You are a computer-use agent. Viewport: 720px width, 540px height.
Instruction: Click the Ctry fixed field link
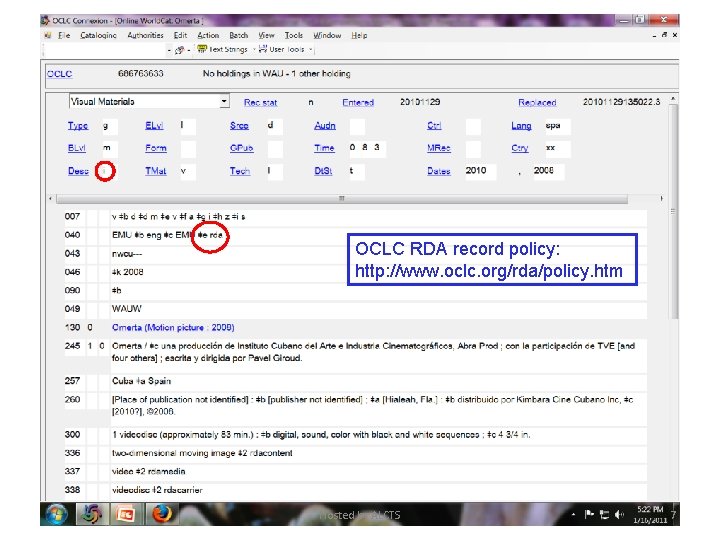point(520,148)
